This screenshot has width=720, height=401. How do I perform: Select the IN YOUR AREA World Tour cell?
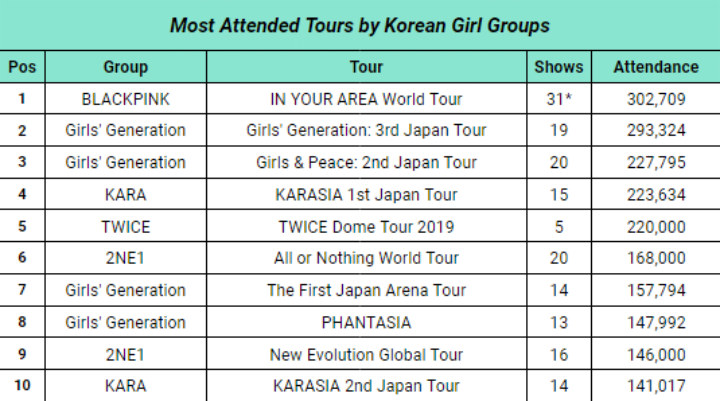pyautogui.click(x=366, y=99)
